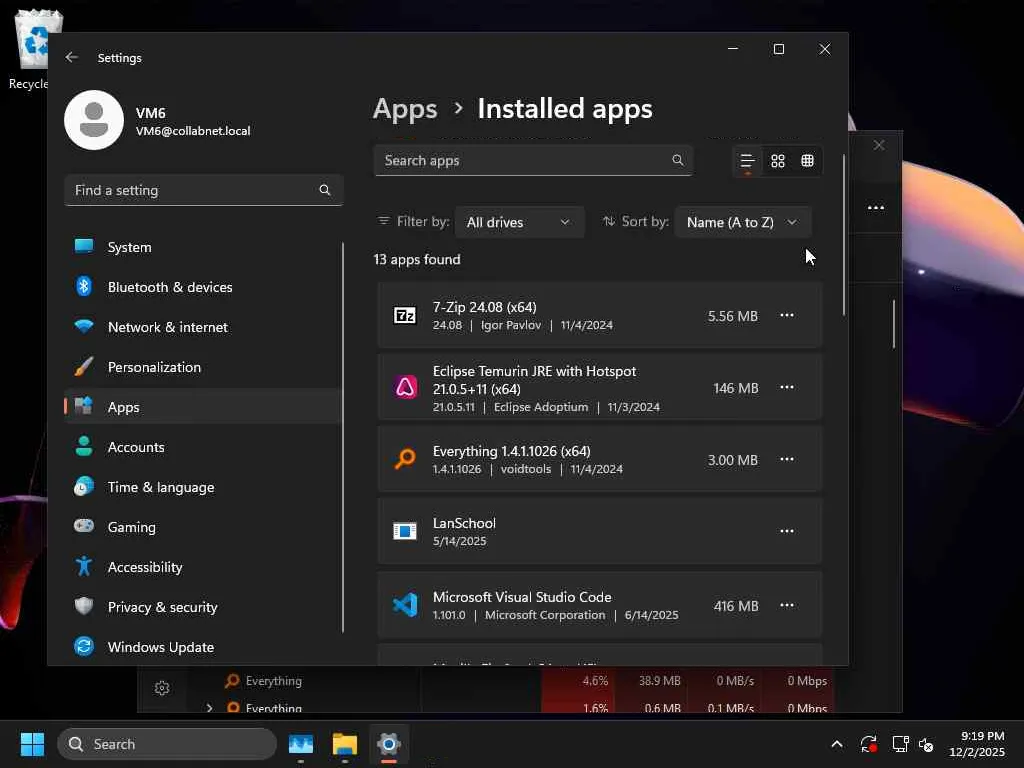
Task: Click the 146 MB size of Eclipse Temurin
Action: click(736, 388)
